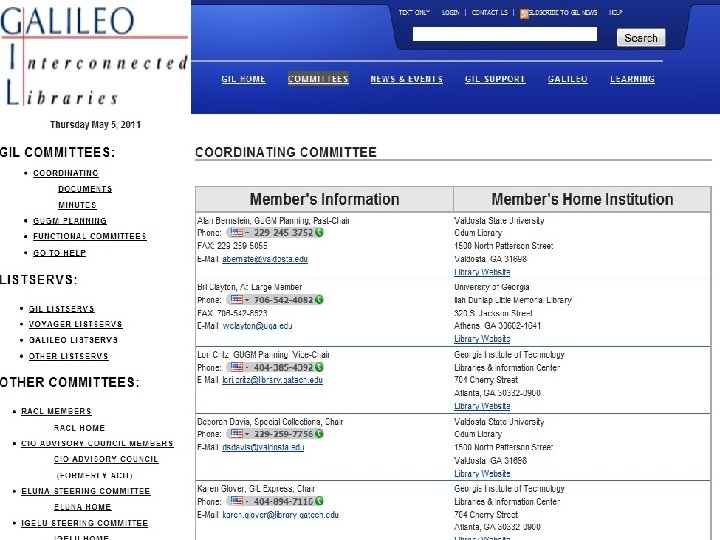
Task: Open CIO Advisory Council link
Action: click(x=106, y=459)
